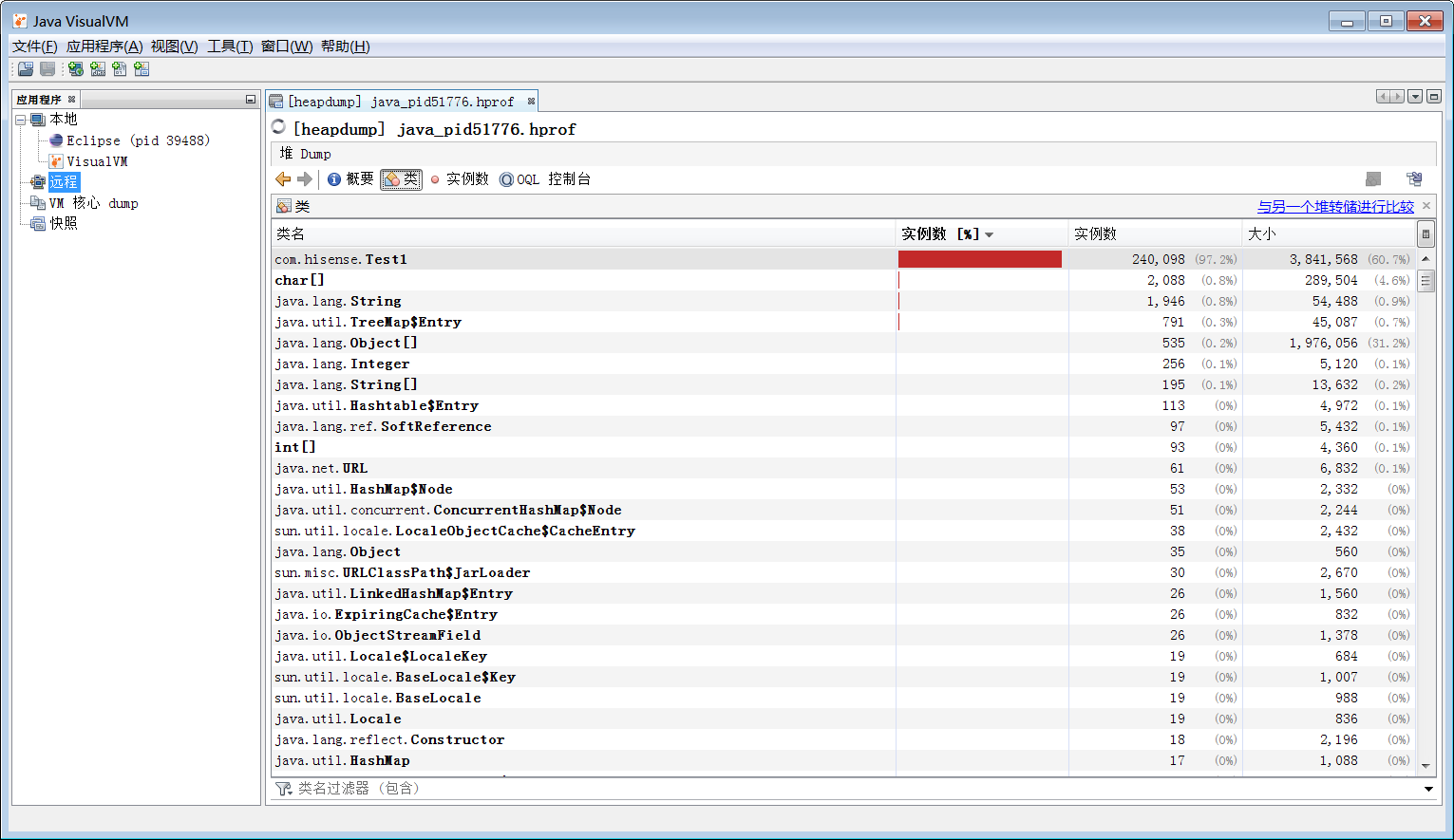Click the Load snapshot toolbar icon
Screen dimensions: 1454x840
pyautogui.click(x=26, y=69)
